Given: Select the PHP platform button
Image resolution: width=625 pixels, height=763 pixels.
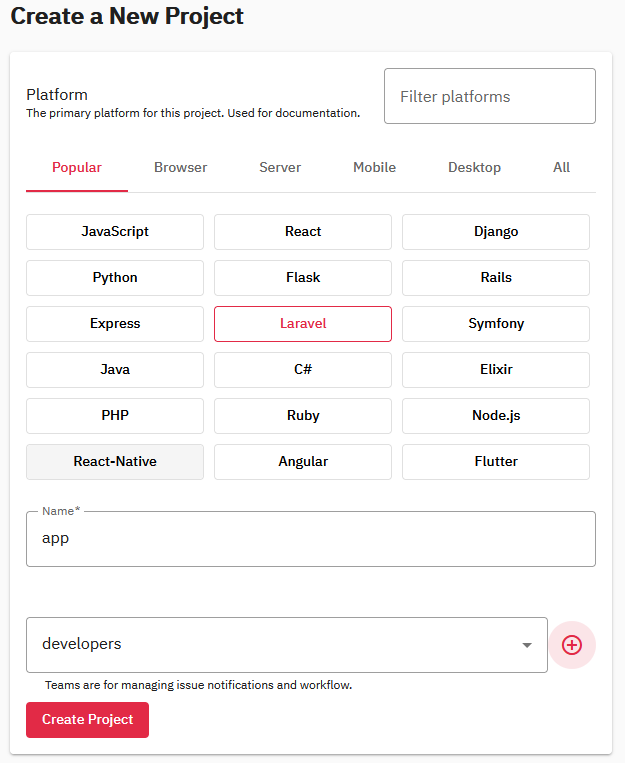Looking at the screenshot, I should point(115,416).
